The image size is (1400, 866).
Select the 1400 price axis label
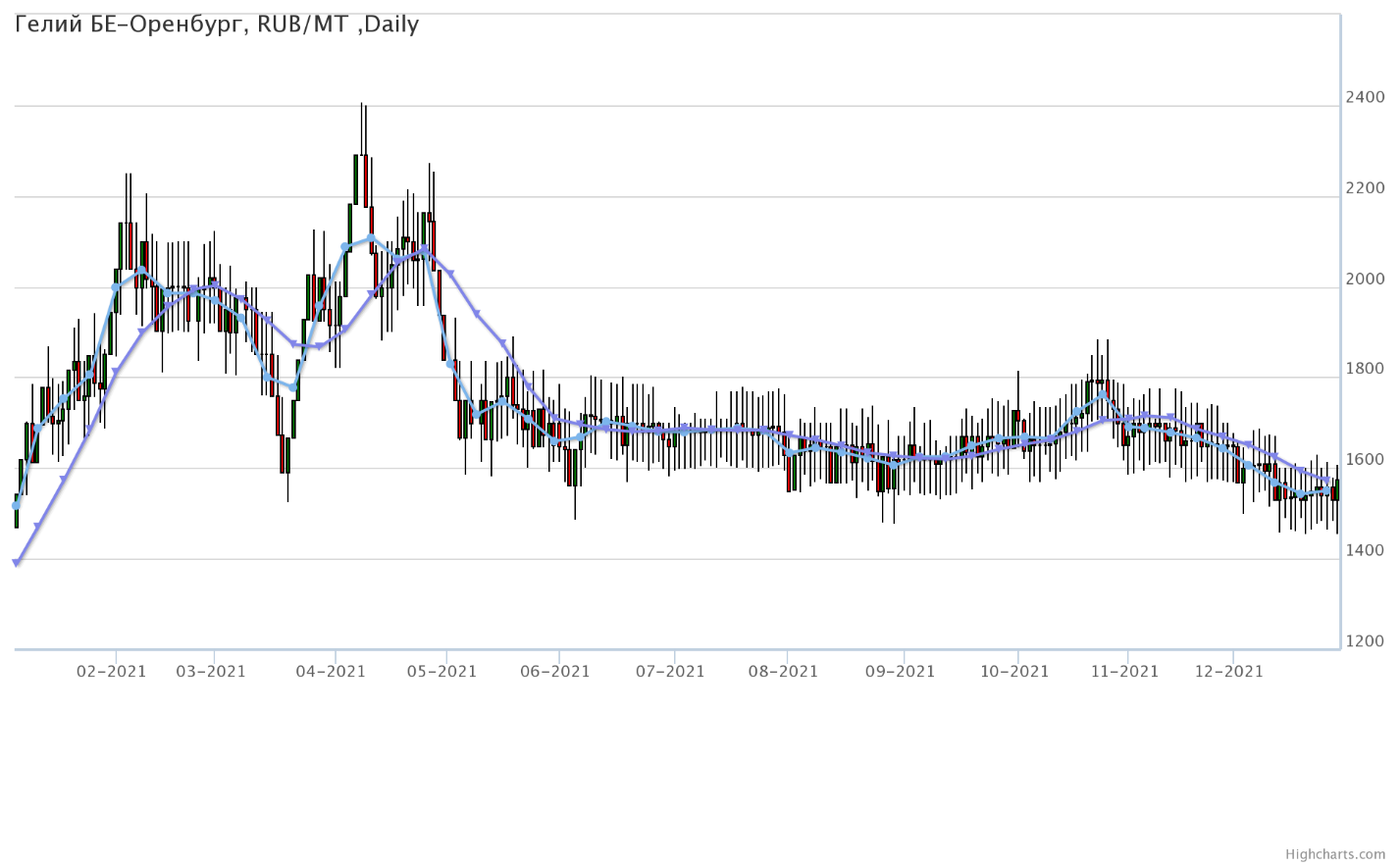pos(1366,550)
